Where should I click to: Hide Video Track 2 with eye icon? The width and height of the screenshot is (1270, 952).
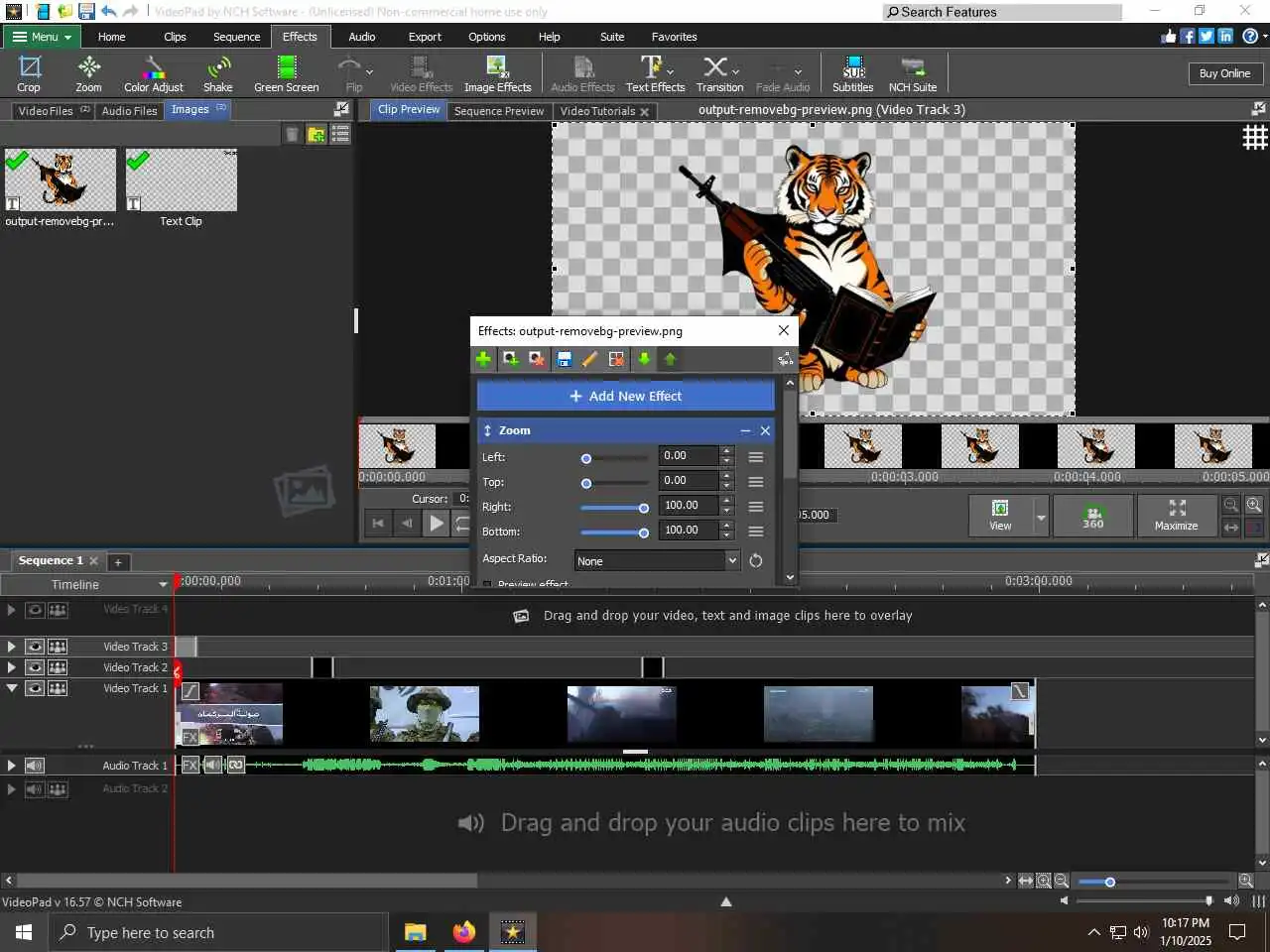(x=35, y=667)
